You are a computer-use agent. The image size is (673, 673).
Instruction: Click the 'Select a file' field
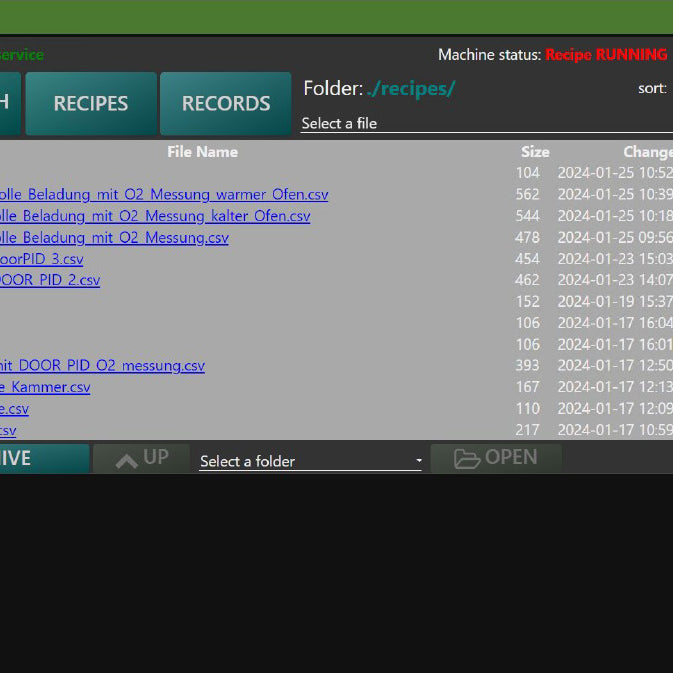pyautogui.click(x=487, y=124)
